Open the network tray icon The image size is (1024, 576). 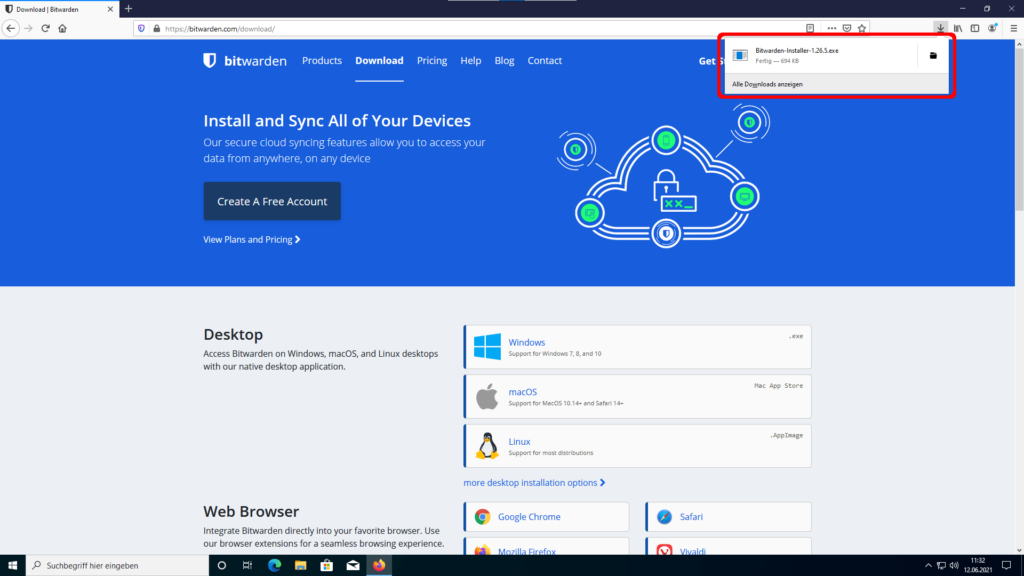[x=941, y=566]
